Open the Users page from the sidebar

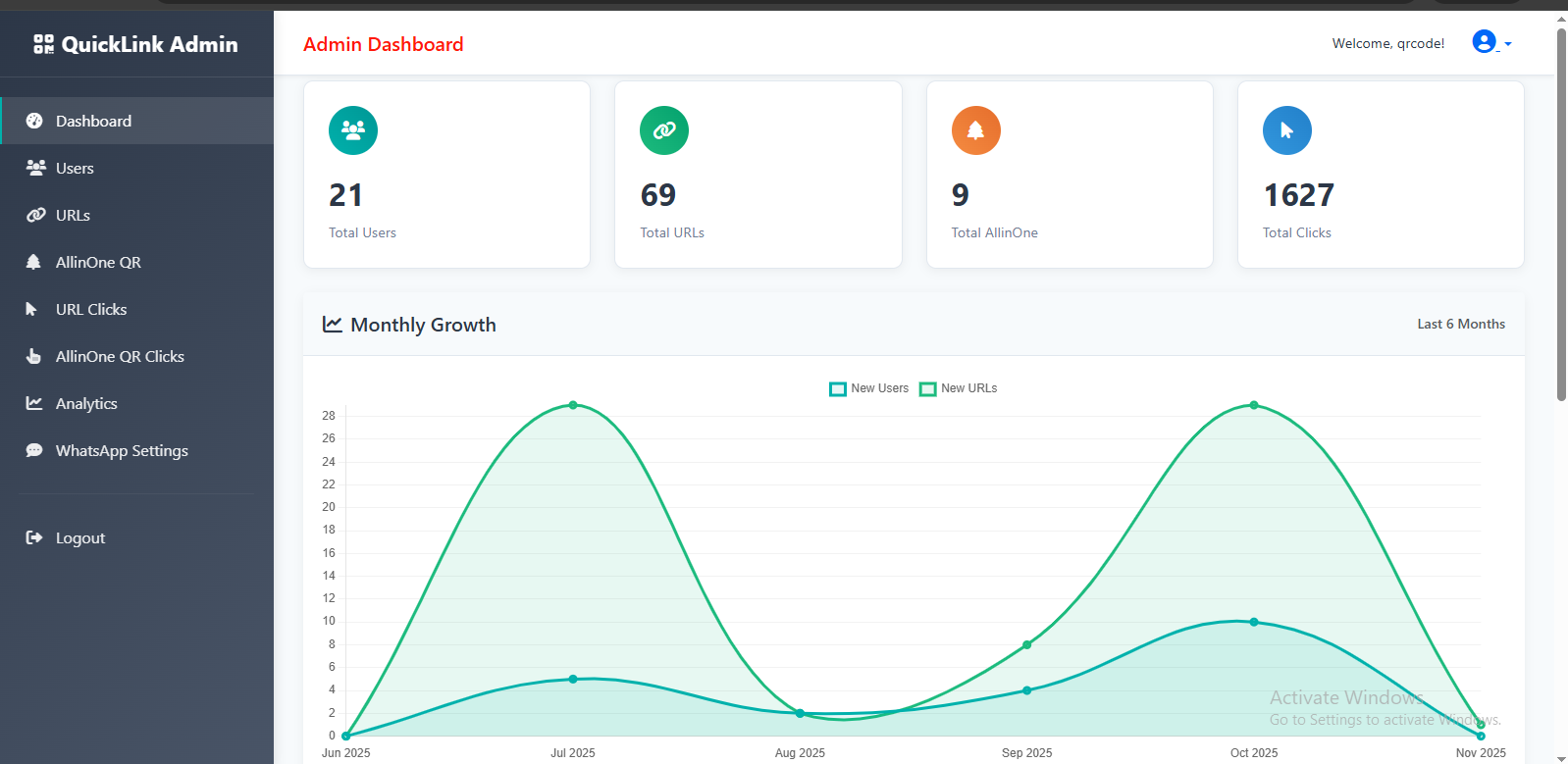75,169
